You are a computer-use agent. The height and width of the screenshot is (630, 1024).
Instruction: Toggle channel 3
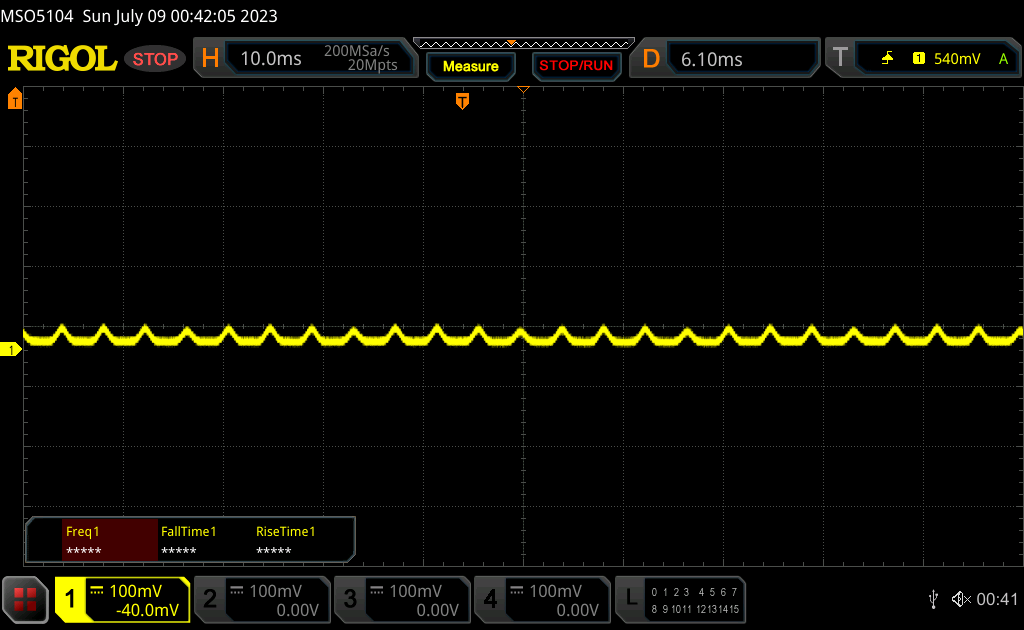[350, 599]
